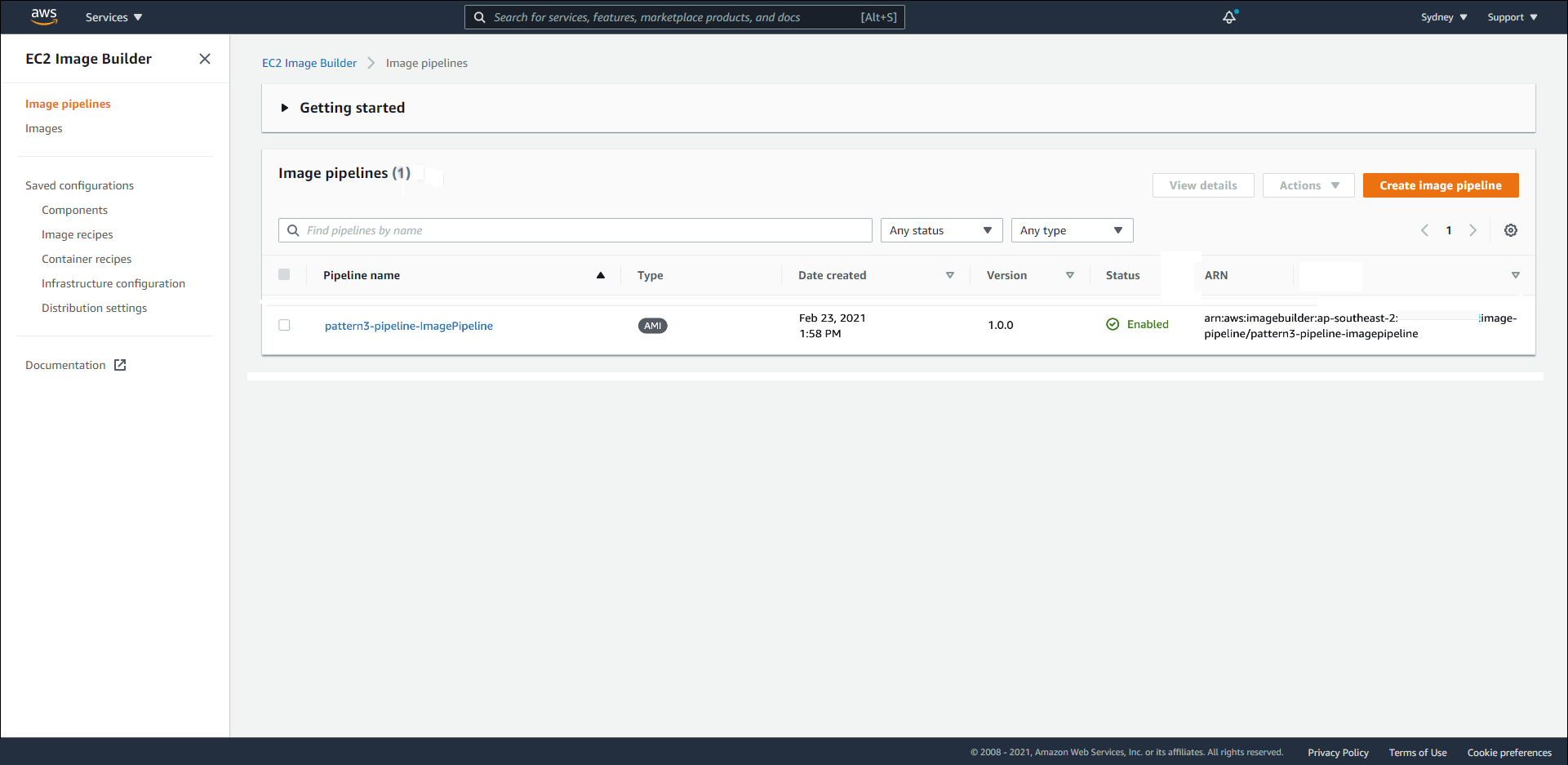Select all pipelines header checkbox
This screenshot has width=1568, height=765.
284,274
